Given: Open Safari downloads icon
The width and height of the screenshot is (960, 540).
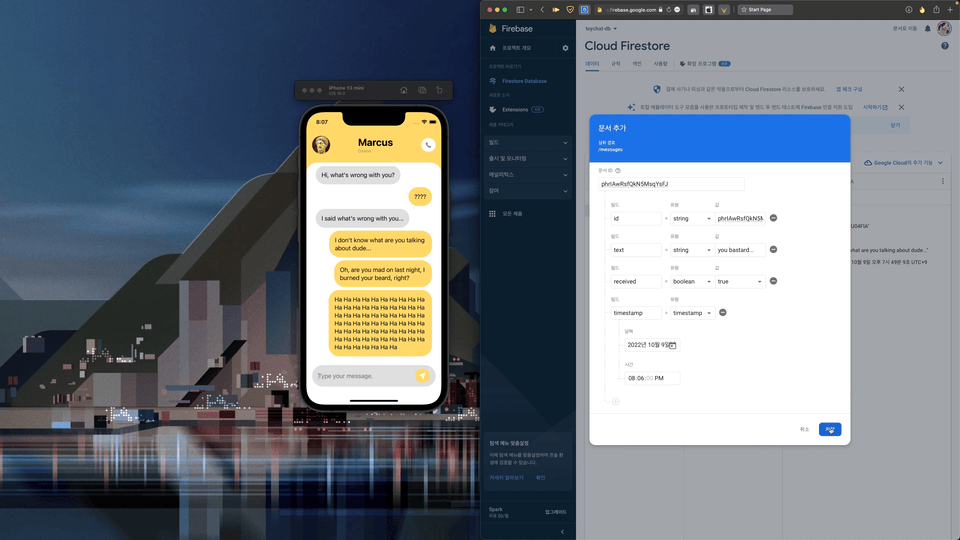Looking at the screenshot, I should 909,10.
